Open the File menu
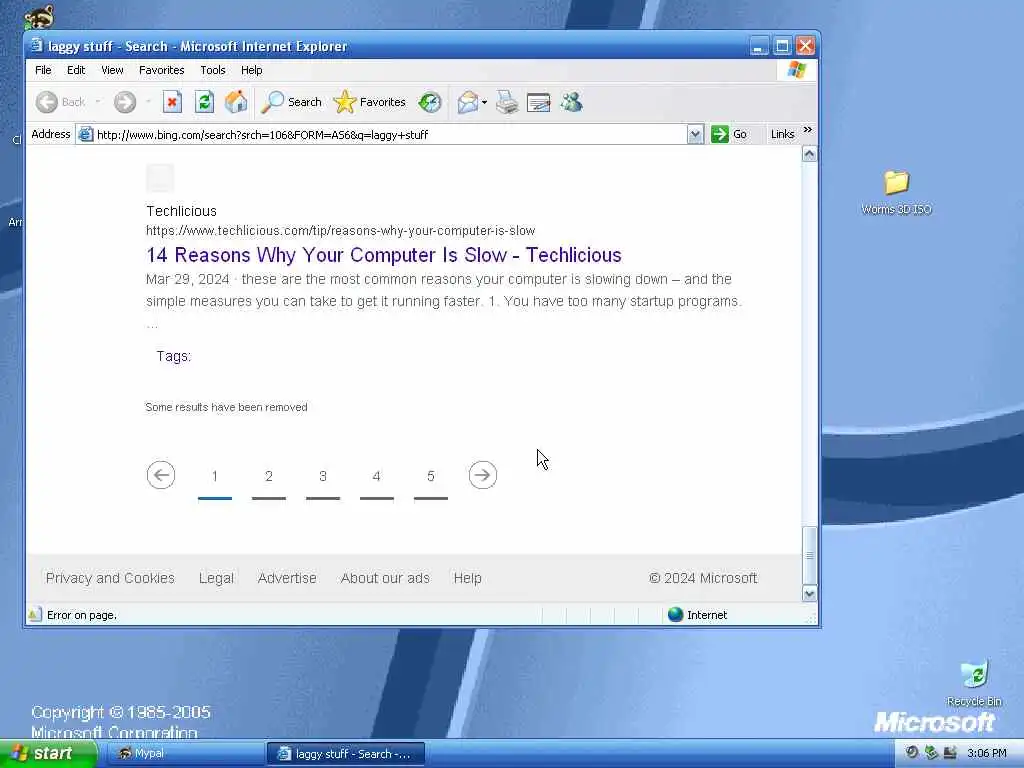The width and height of the screenshot is (1024, 768). [43, 70]
